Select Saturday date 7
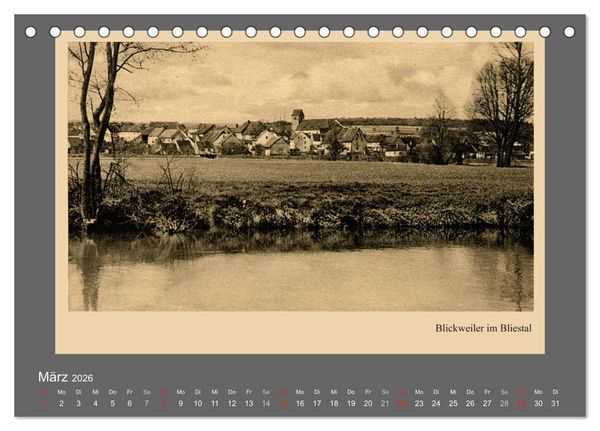 147,403
